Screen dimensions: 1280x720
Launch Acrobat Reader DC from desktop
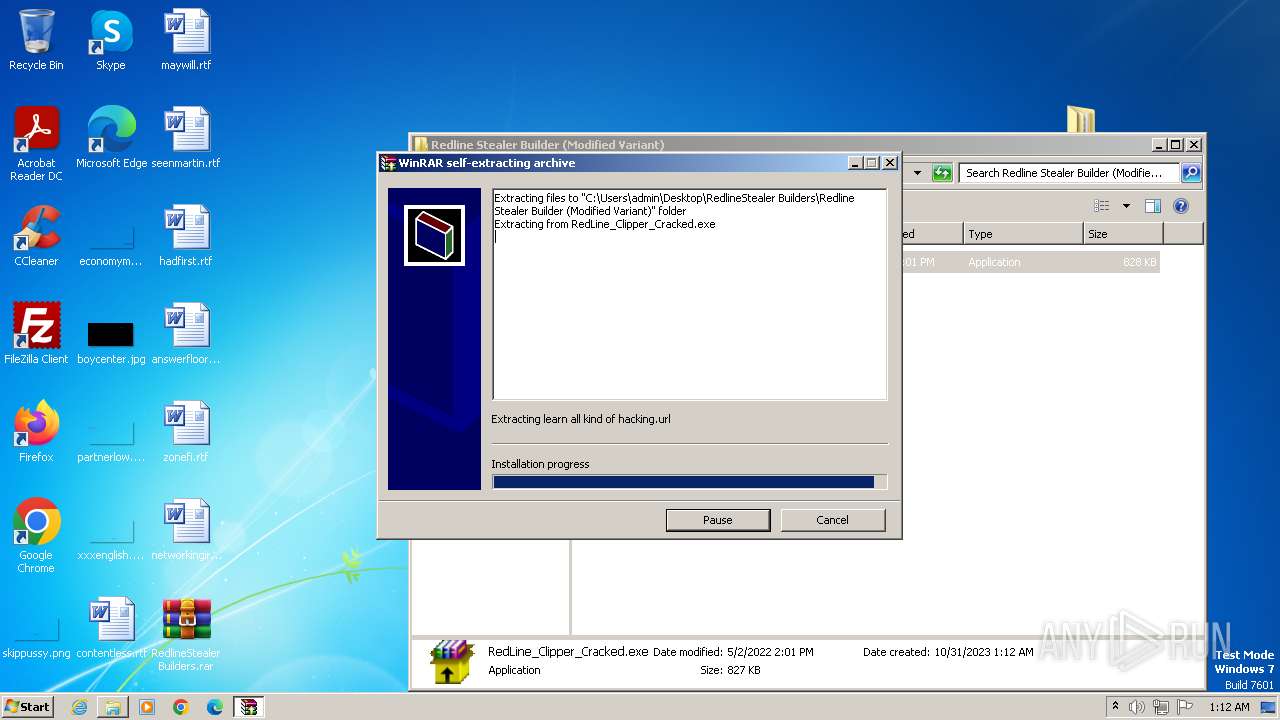36,143
